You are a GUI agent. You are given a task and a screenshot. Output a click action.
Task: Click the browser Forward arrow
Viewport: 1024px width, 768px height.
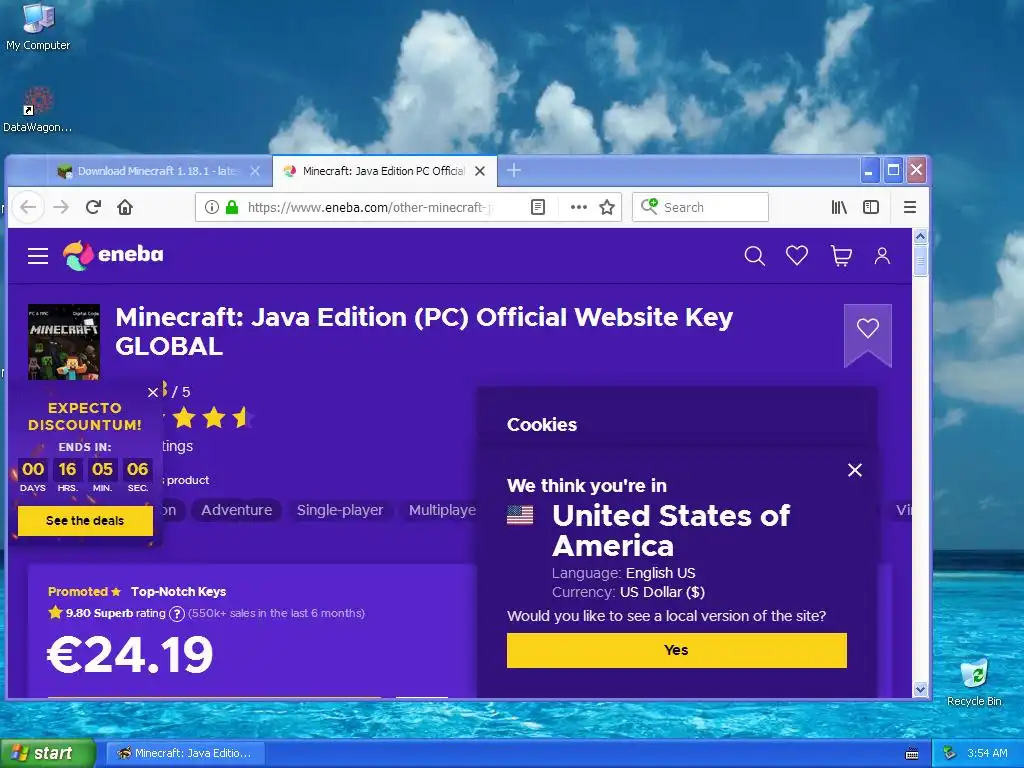[61, 207]
